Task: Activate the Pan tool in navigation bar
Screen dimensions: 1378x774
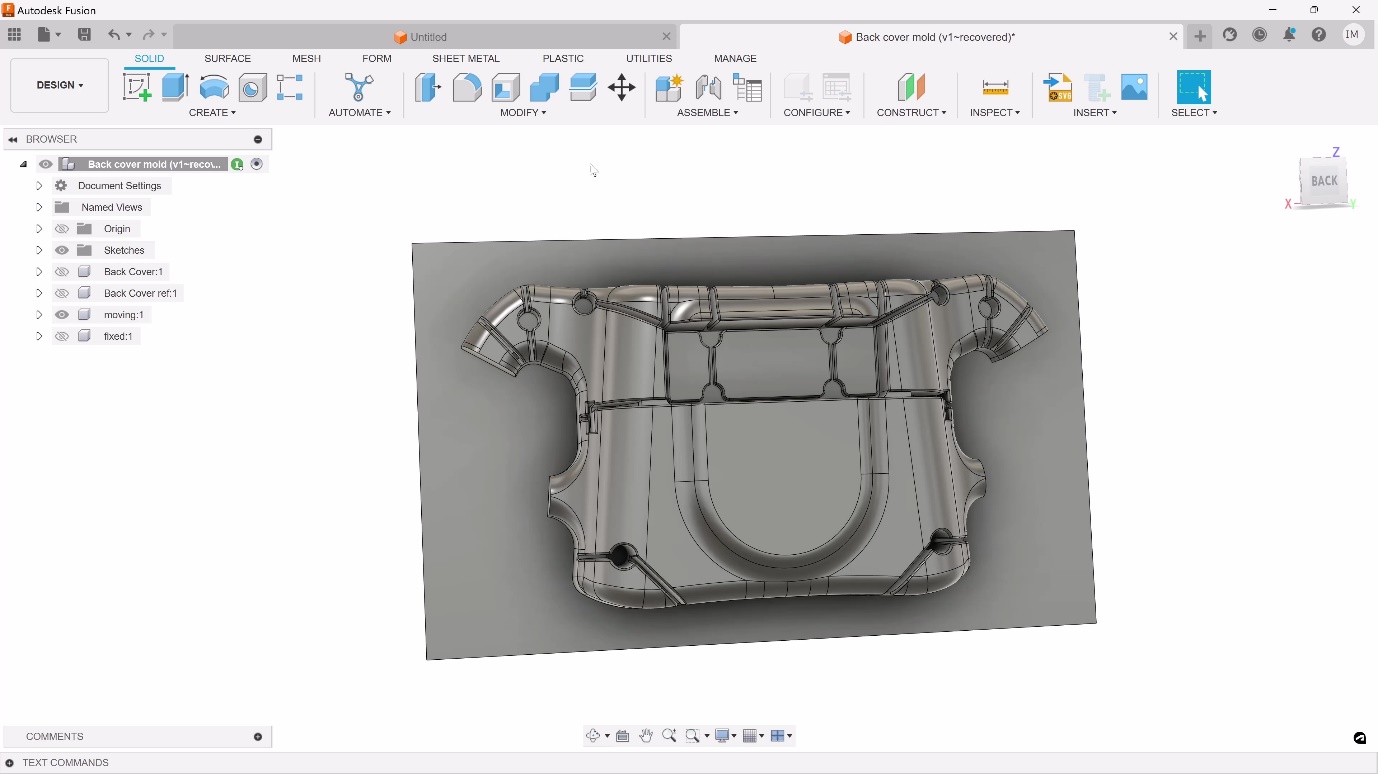Action: pos(646,736)
